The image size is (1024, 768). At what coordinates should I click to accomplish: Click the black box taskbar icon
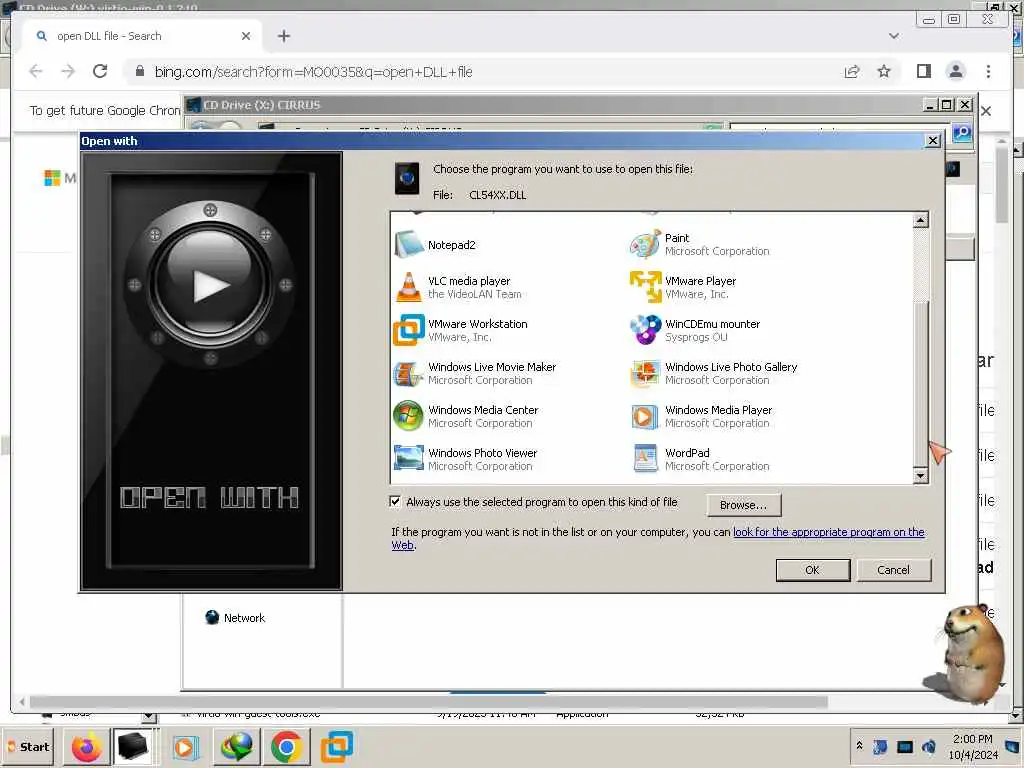(x=133, y=746)
